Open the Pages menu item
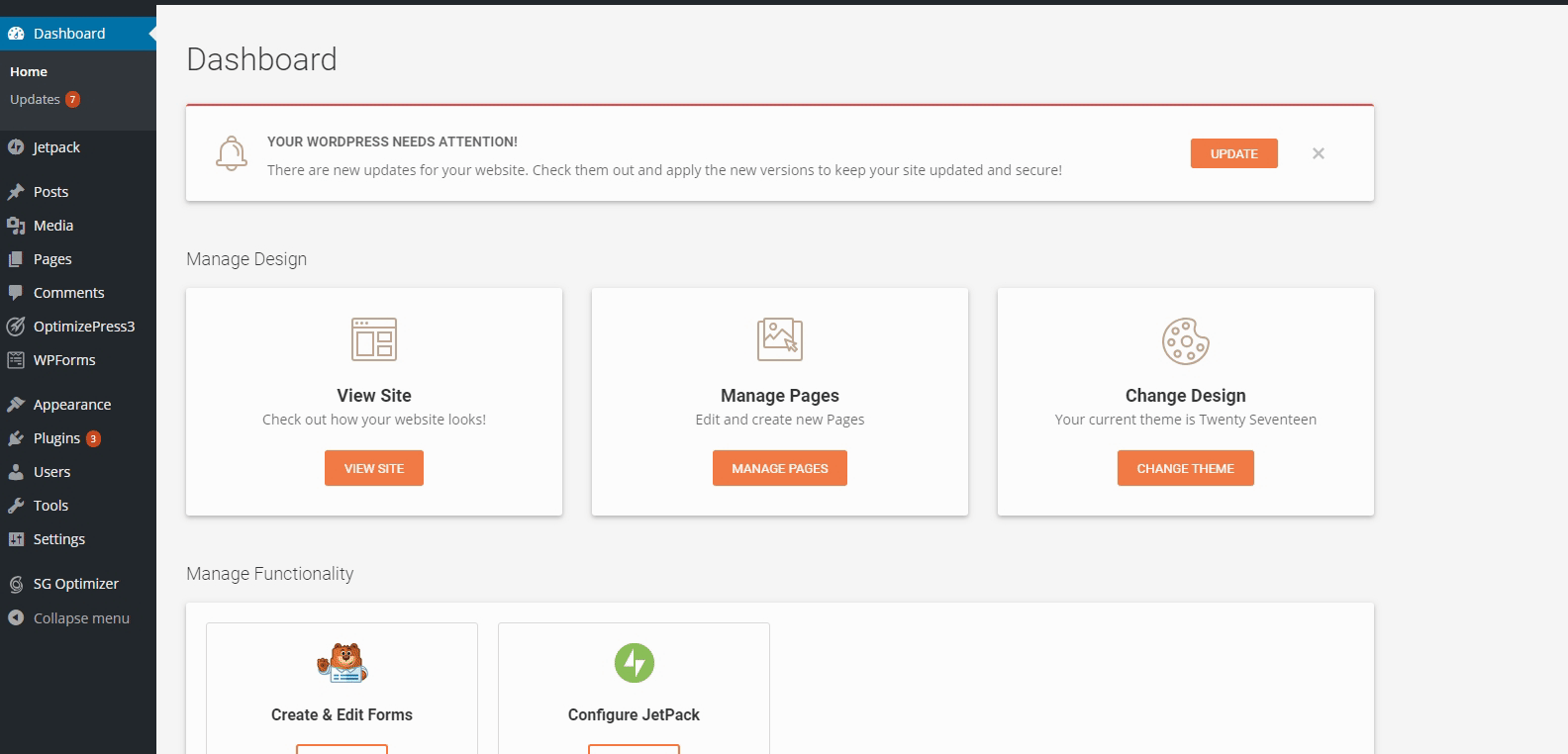Viewport: 1568px width, 754px height. click(78, 259)
